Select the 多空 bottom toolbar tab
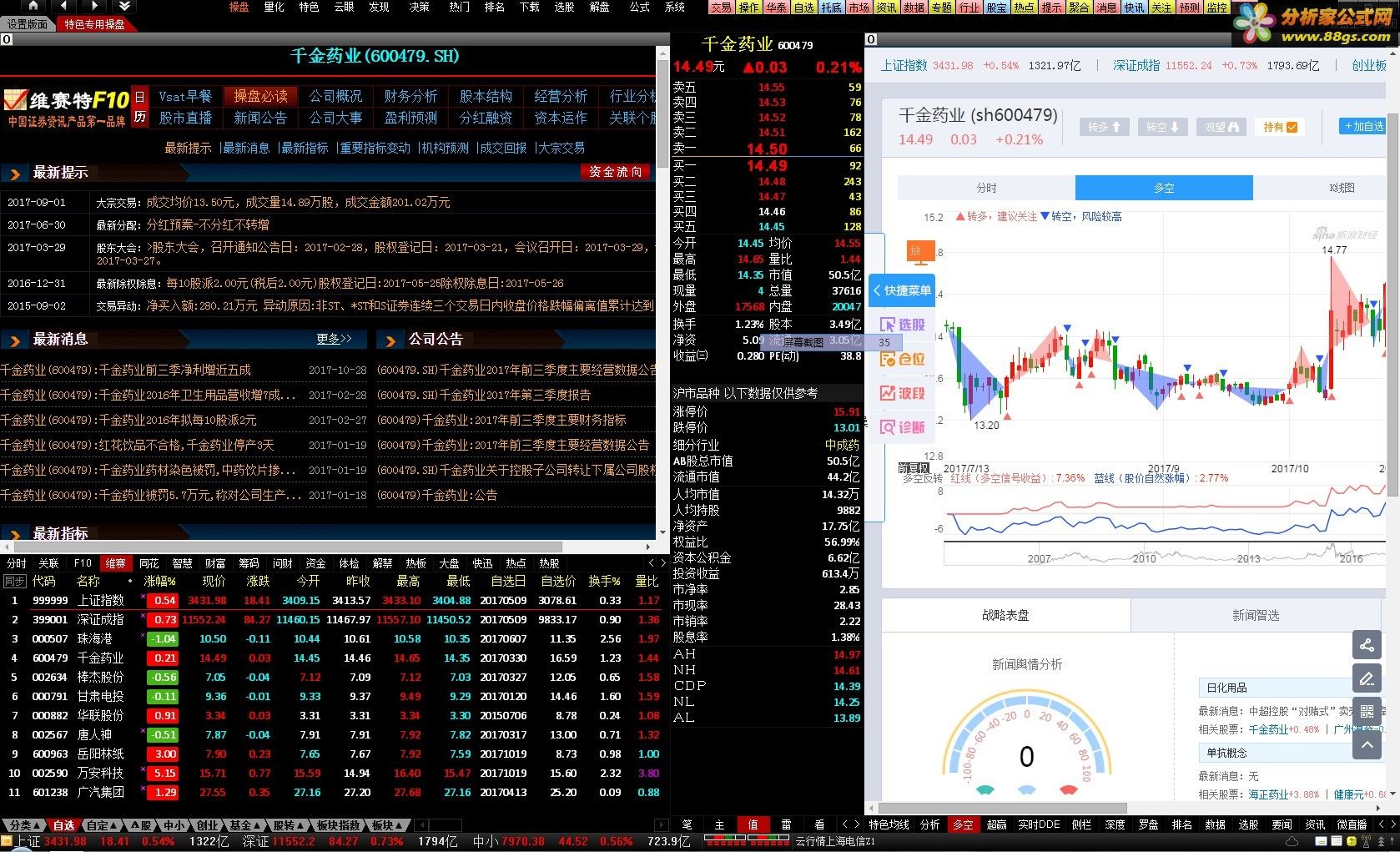This screenshot has width=1400, height=852. 963,824
